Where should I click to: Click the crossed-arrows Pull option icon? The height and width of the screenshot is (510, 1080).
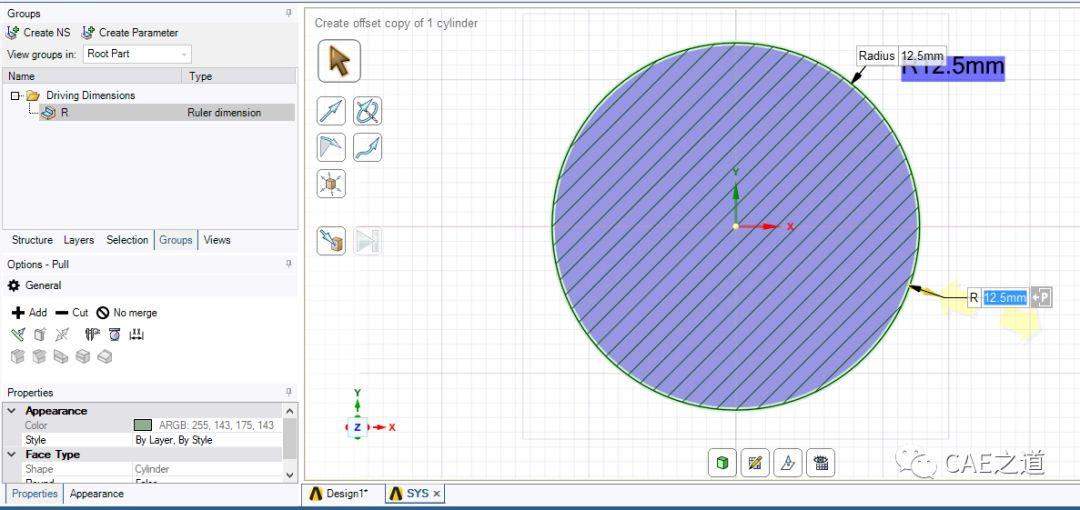tap(62, 334)
